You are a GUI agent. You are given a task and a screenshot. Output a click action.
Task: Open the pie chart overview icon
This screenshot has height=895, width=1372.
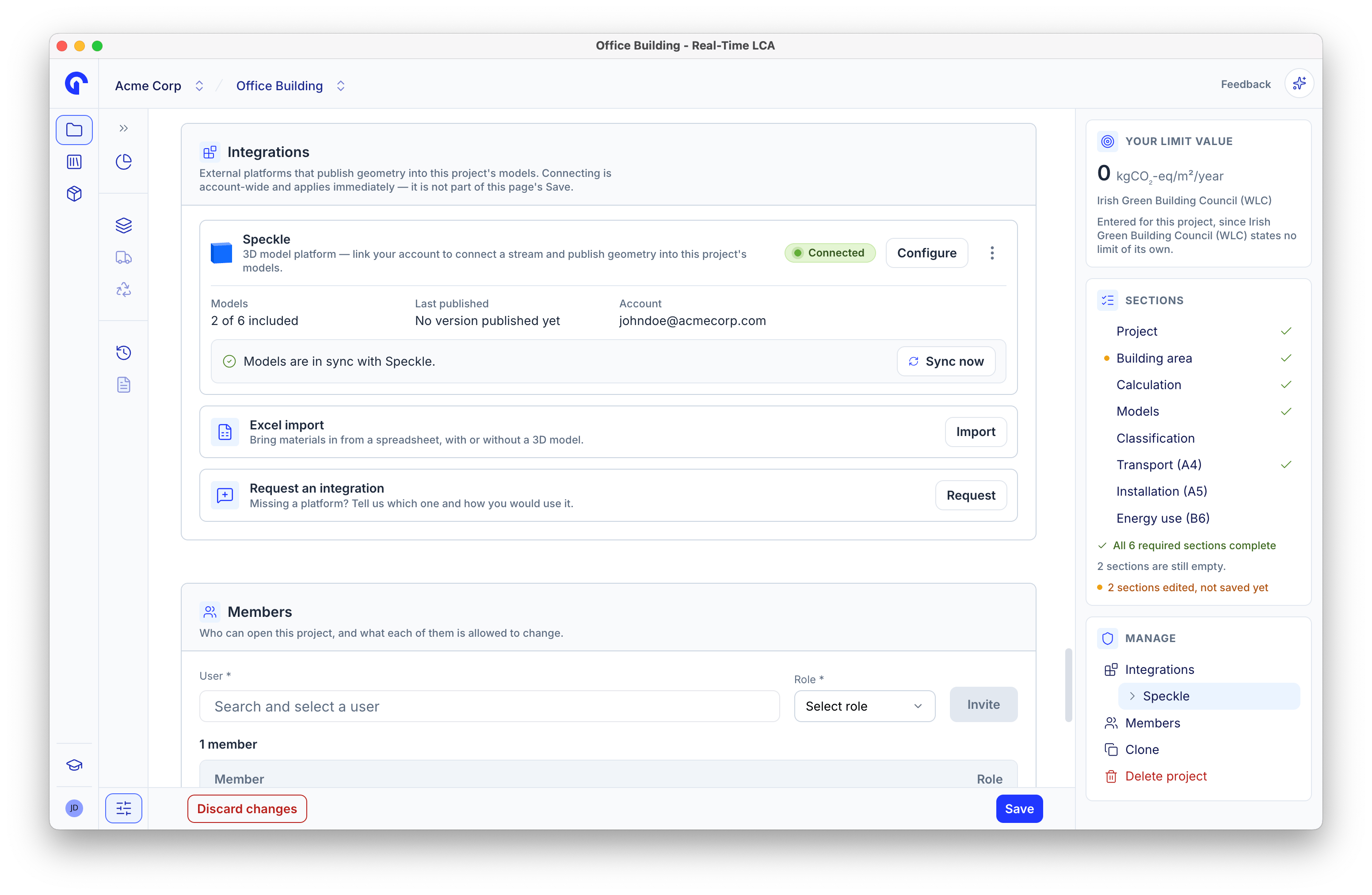pos(123,162)
